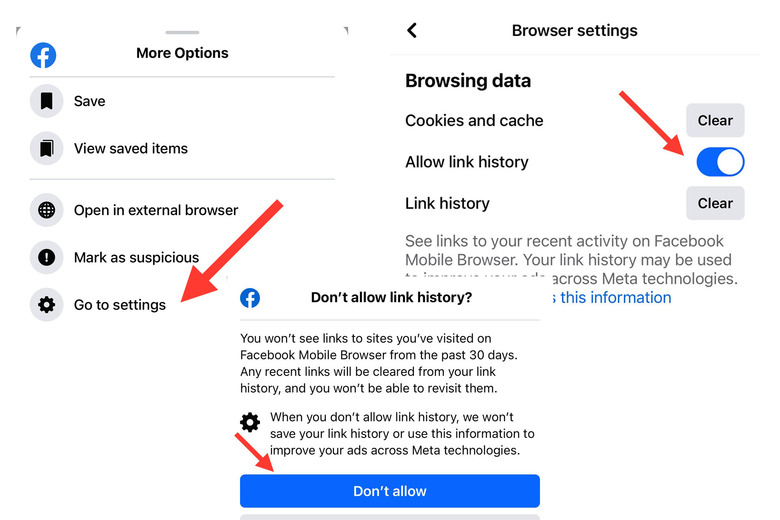Tap the exclamation icon for Mark as suspicious

46,257
